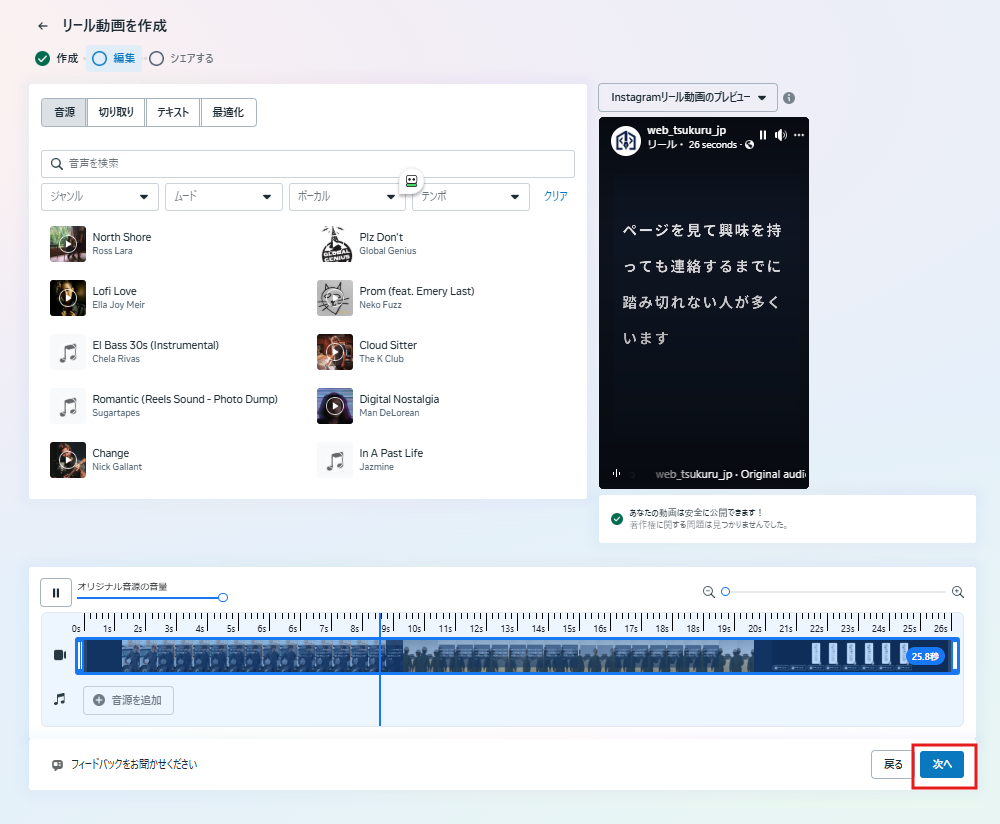Open the Instagramリール動画のプレビュー dropdown
1000x824 pixels.
coord(687,98)
